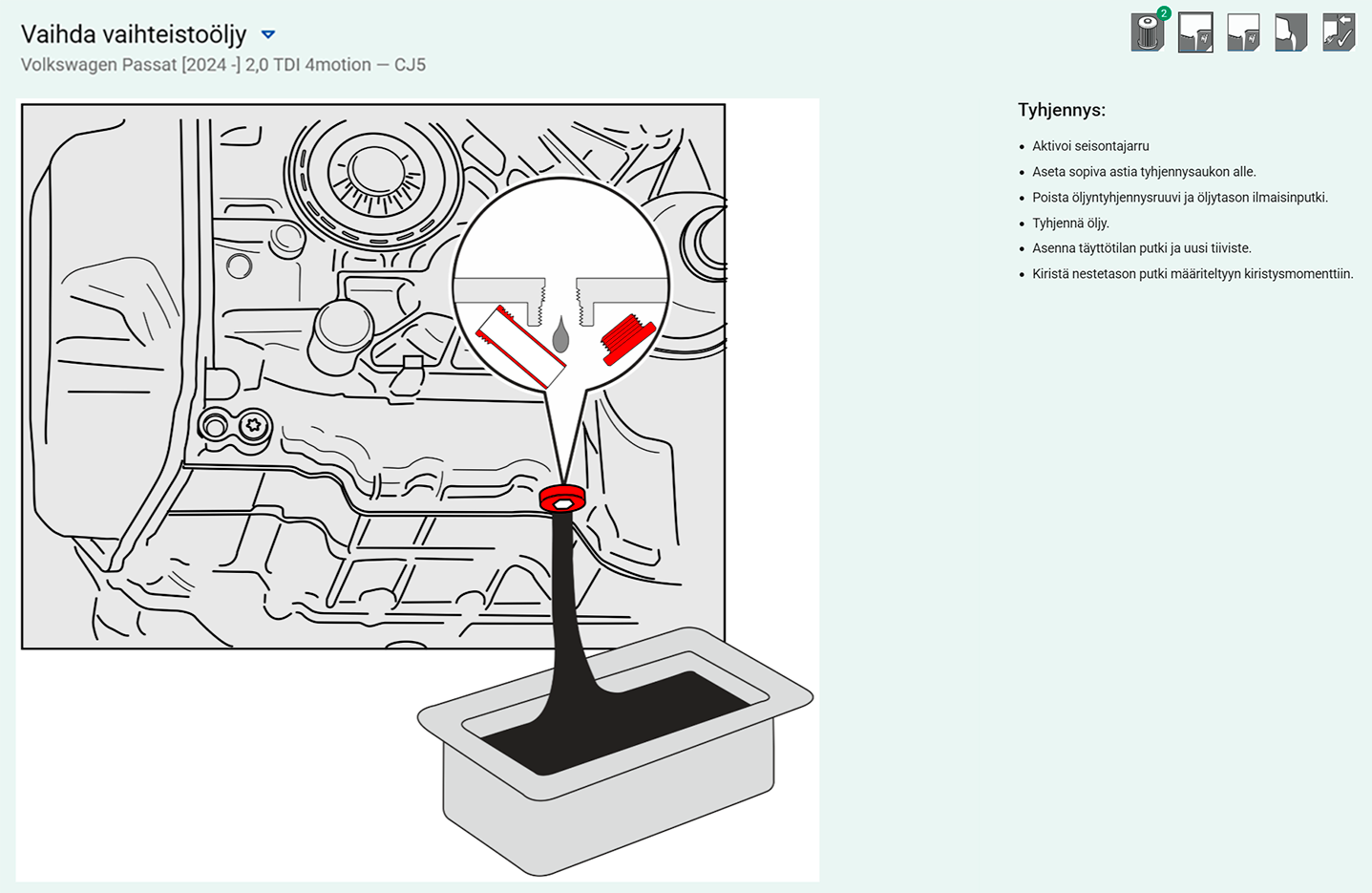Click the Volkswagen Passat vehicle subtitle
This screenshot has height=893, width=1372.
pos(223,65)
